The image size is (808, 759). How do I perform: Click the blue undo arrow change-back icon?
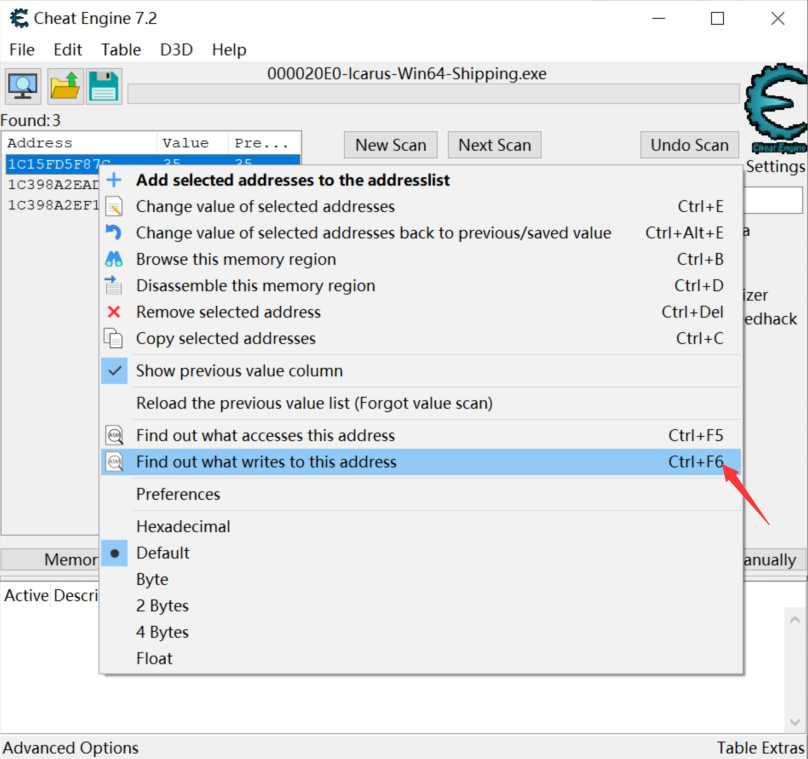115,233
